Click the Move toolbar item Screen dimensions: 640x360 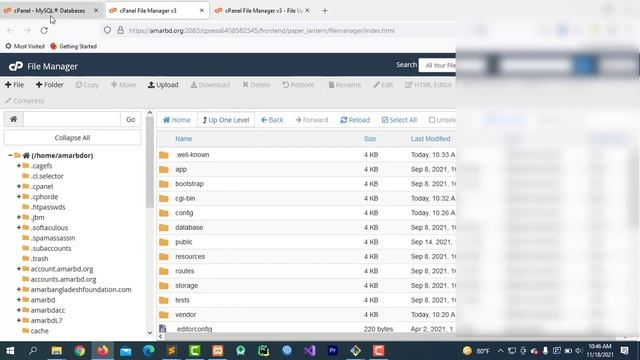[x=123, y=85]
